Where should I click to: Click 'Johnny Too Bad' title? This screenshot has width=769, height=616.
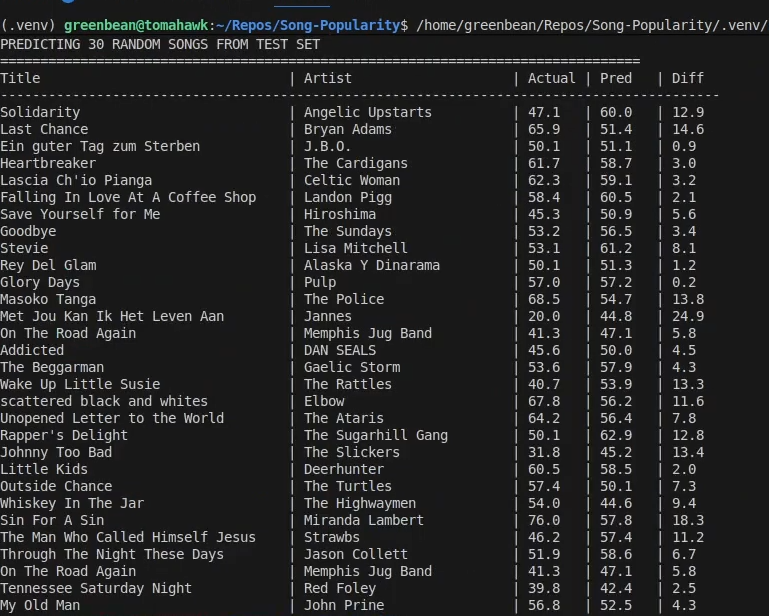[x=56, y=452]
